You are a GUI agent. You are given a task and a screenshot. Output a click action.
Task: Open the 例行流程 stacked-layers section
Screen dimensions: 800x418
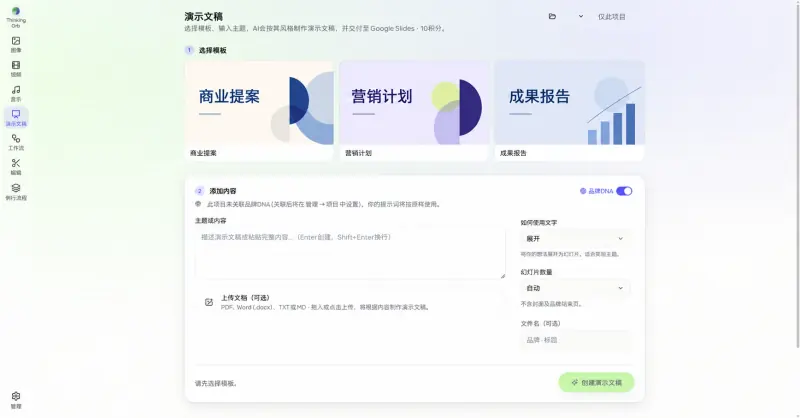(16, 192)
